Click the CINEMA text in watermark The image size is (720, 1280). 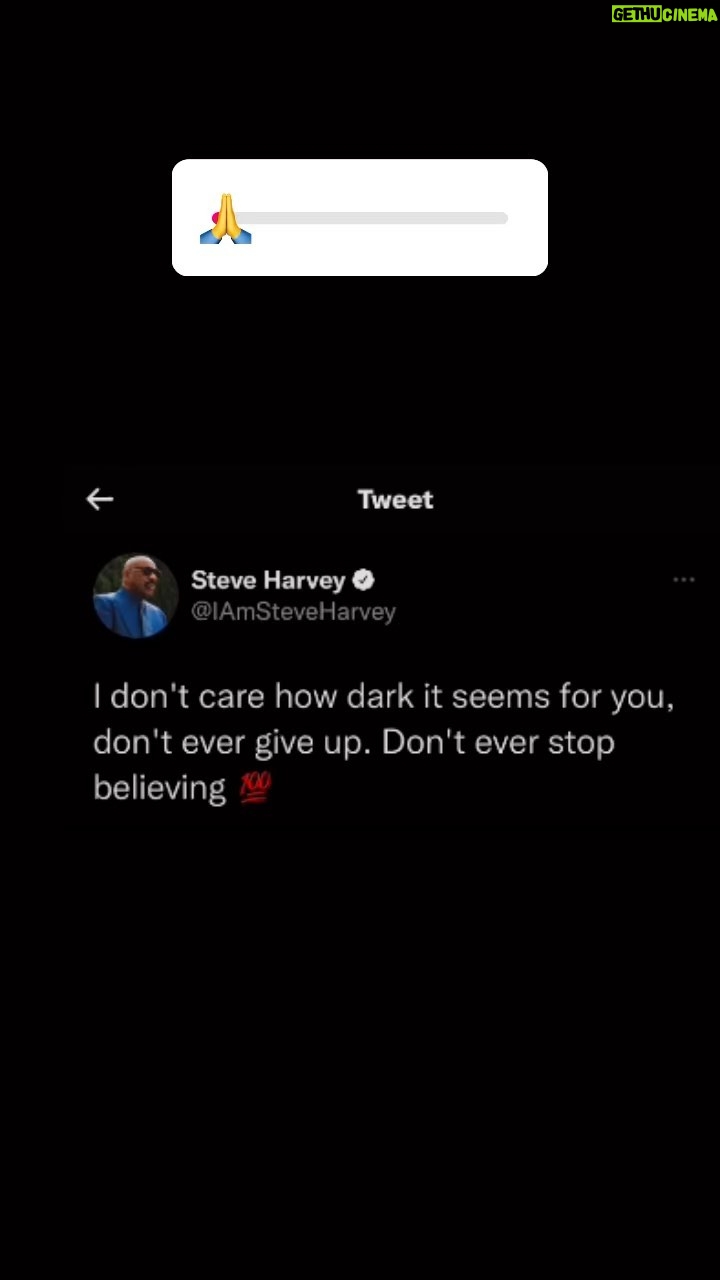[692, 14]
